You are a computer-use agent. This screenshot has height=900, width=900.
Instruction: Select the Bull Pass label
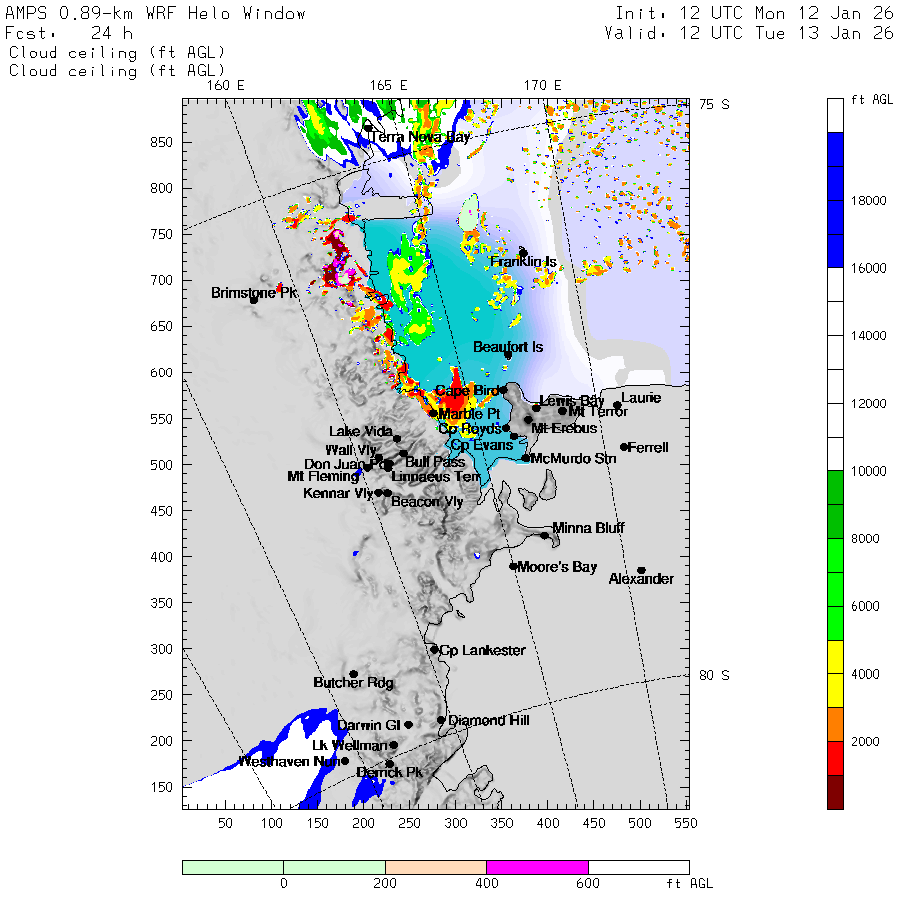point(435,462)
